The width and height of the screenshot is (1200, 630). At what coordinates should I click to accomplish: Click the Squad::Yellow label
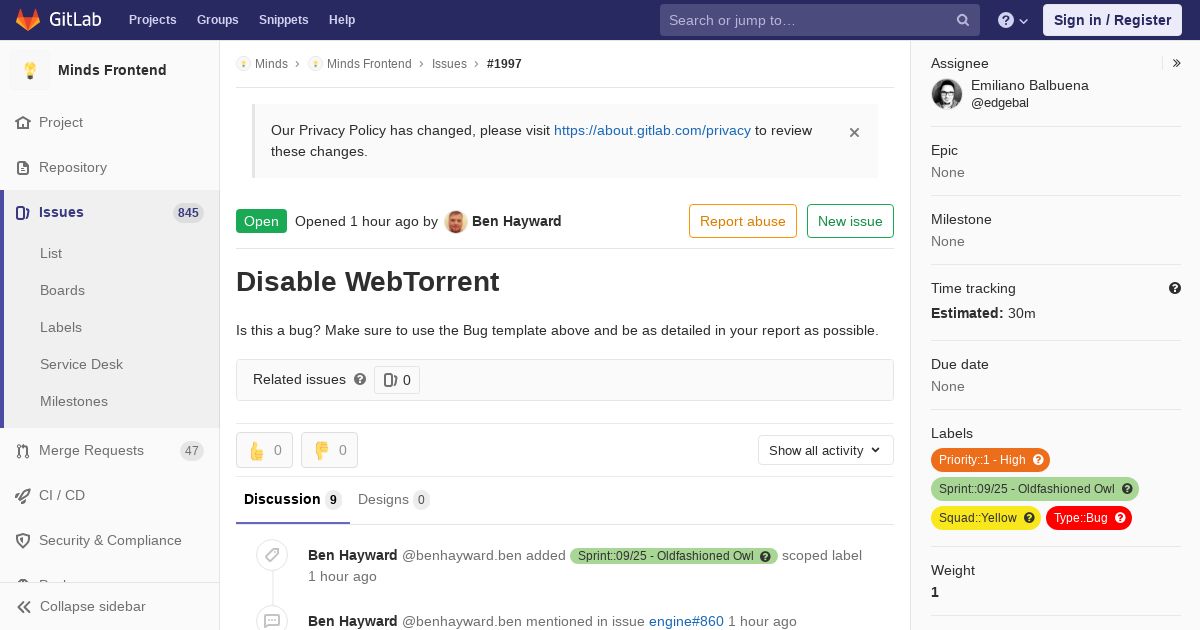[x=977, y=518]
